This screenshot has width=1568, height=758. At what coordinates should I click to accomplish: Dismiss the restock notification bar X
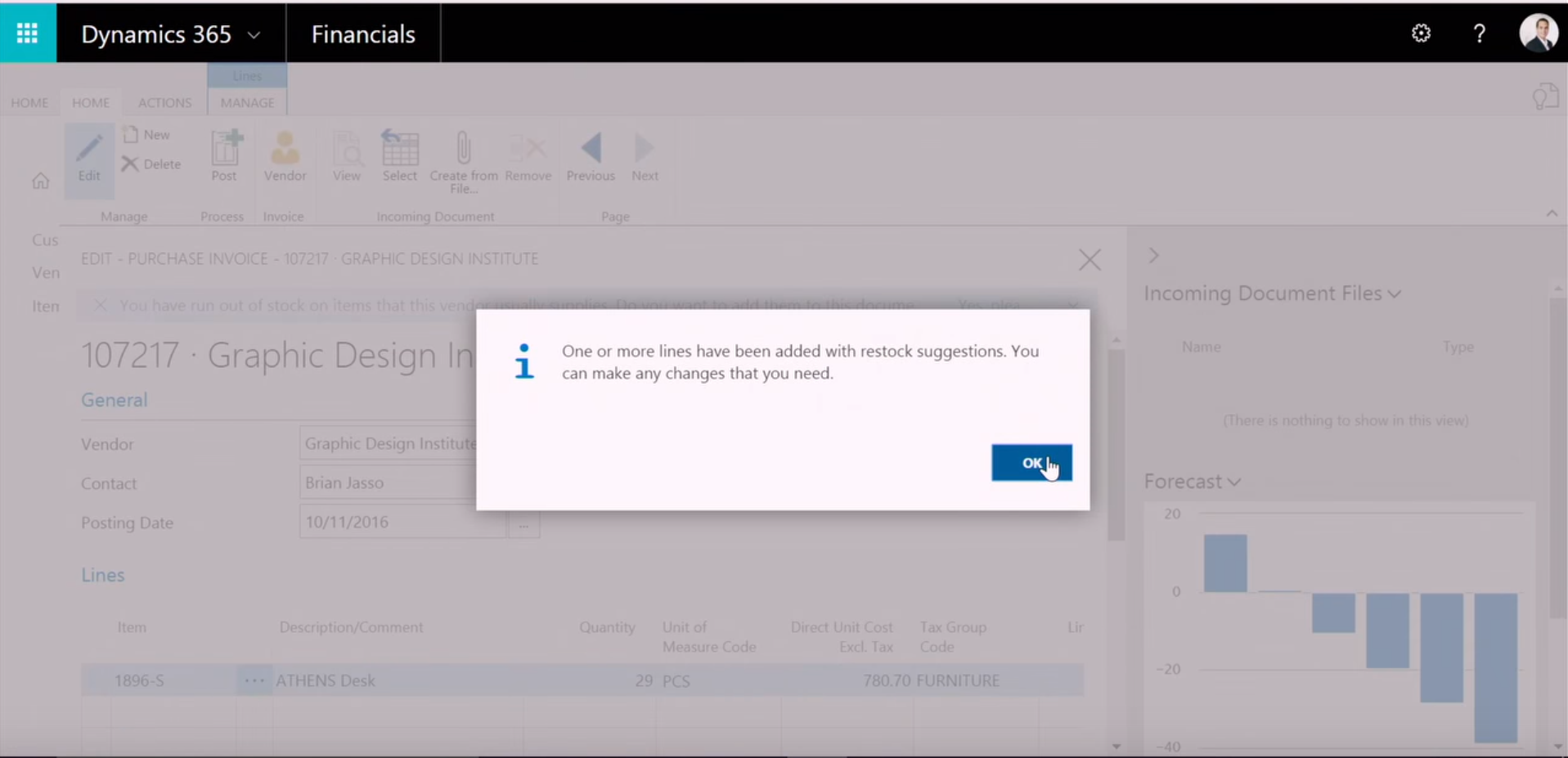pos(100,305)
